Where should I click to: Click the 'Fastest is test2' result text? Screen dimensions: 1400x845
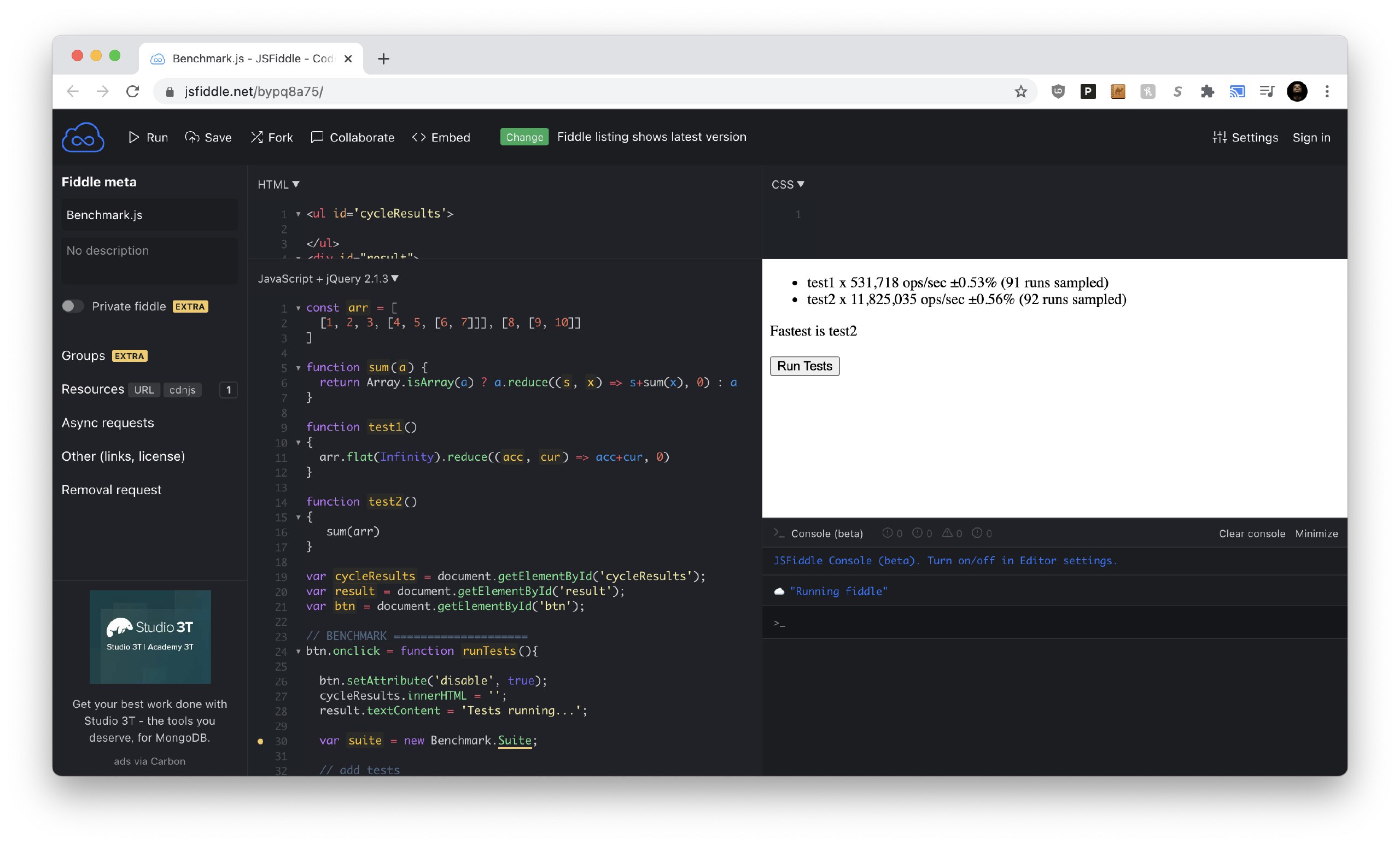coord(813,331)
